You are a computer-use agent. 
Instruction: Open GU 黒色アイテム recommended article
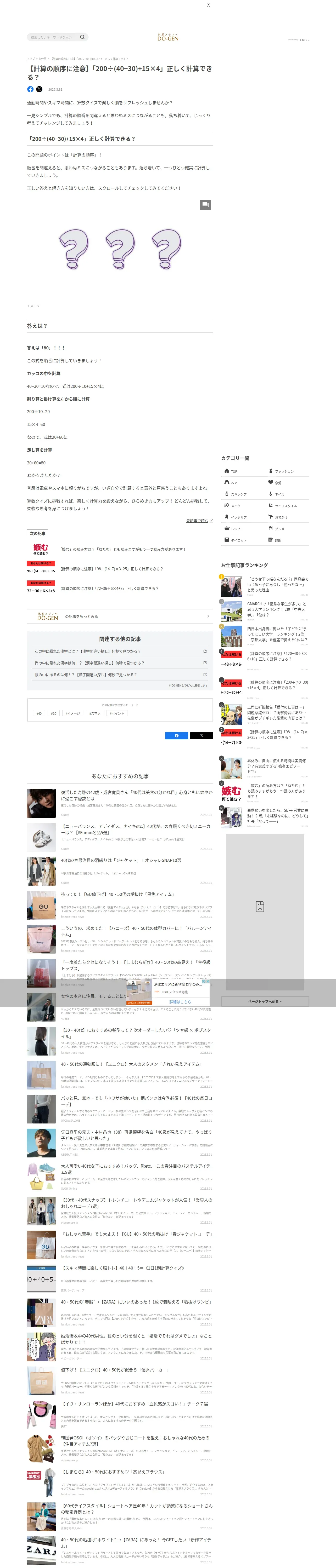(x=120, y=905)
